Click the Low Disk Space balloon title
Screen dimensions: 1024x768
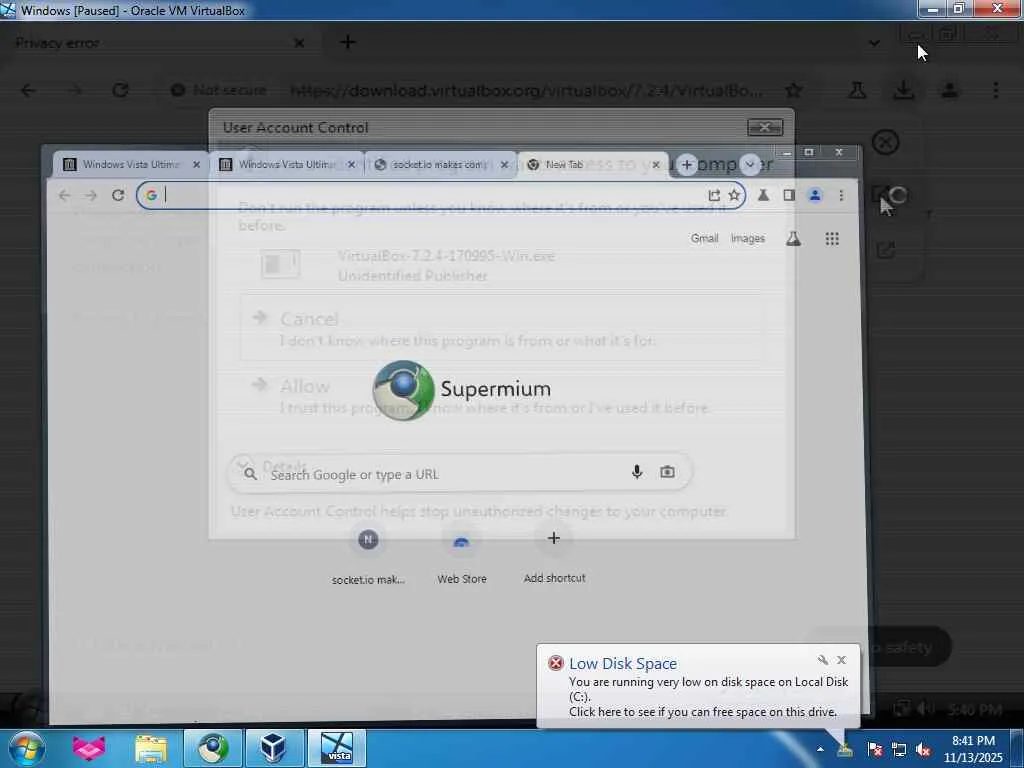point(622,664)
